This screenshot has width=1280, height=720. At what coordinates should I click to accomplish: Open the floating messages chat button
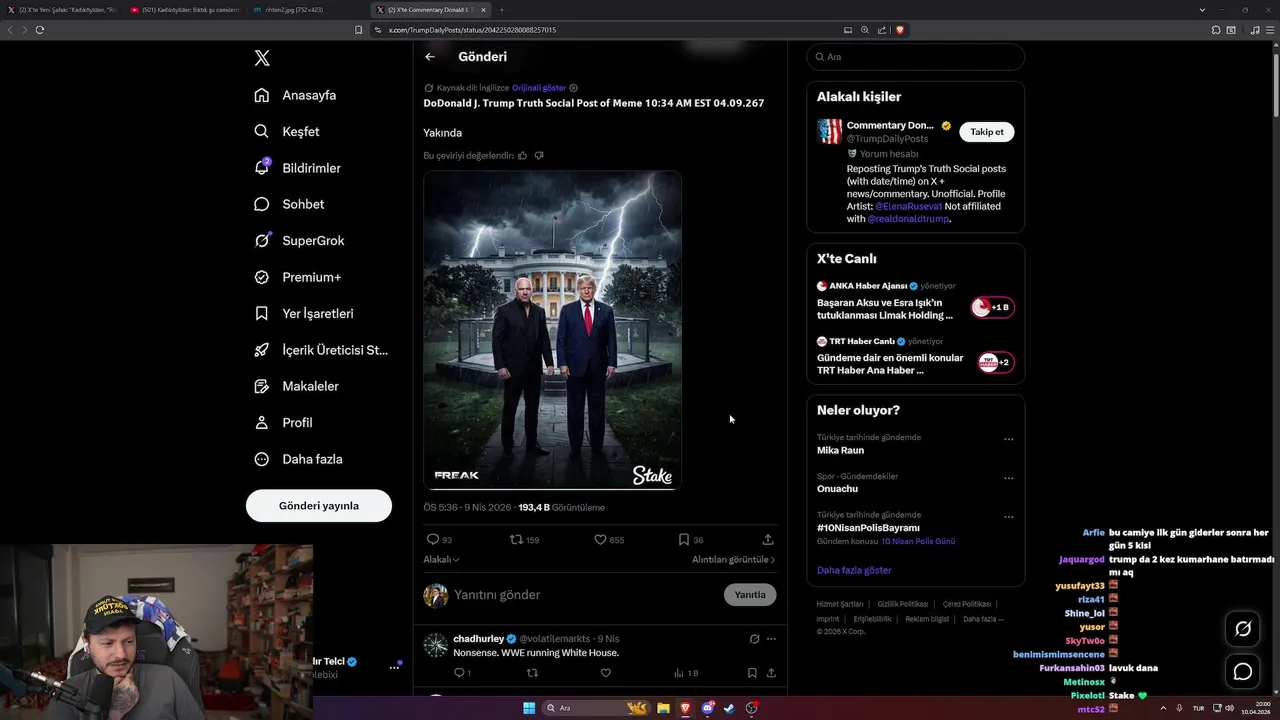pos(1243,672)
